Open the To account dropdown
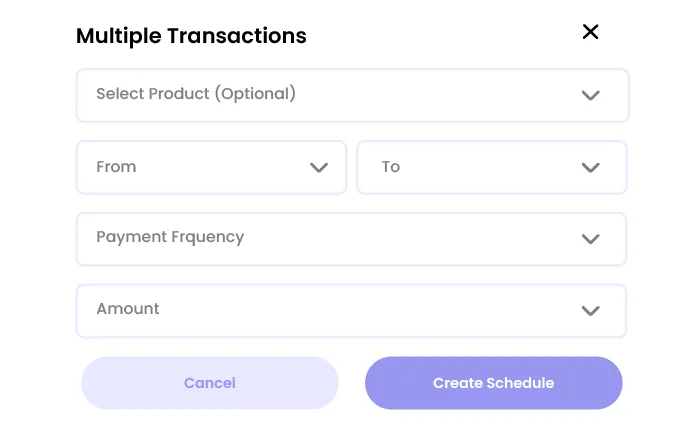The image size is (689, 433). pos(491,167)
